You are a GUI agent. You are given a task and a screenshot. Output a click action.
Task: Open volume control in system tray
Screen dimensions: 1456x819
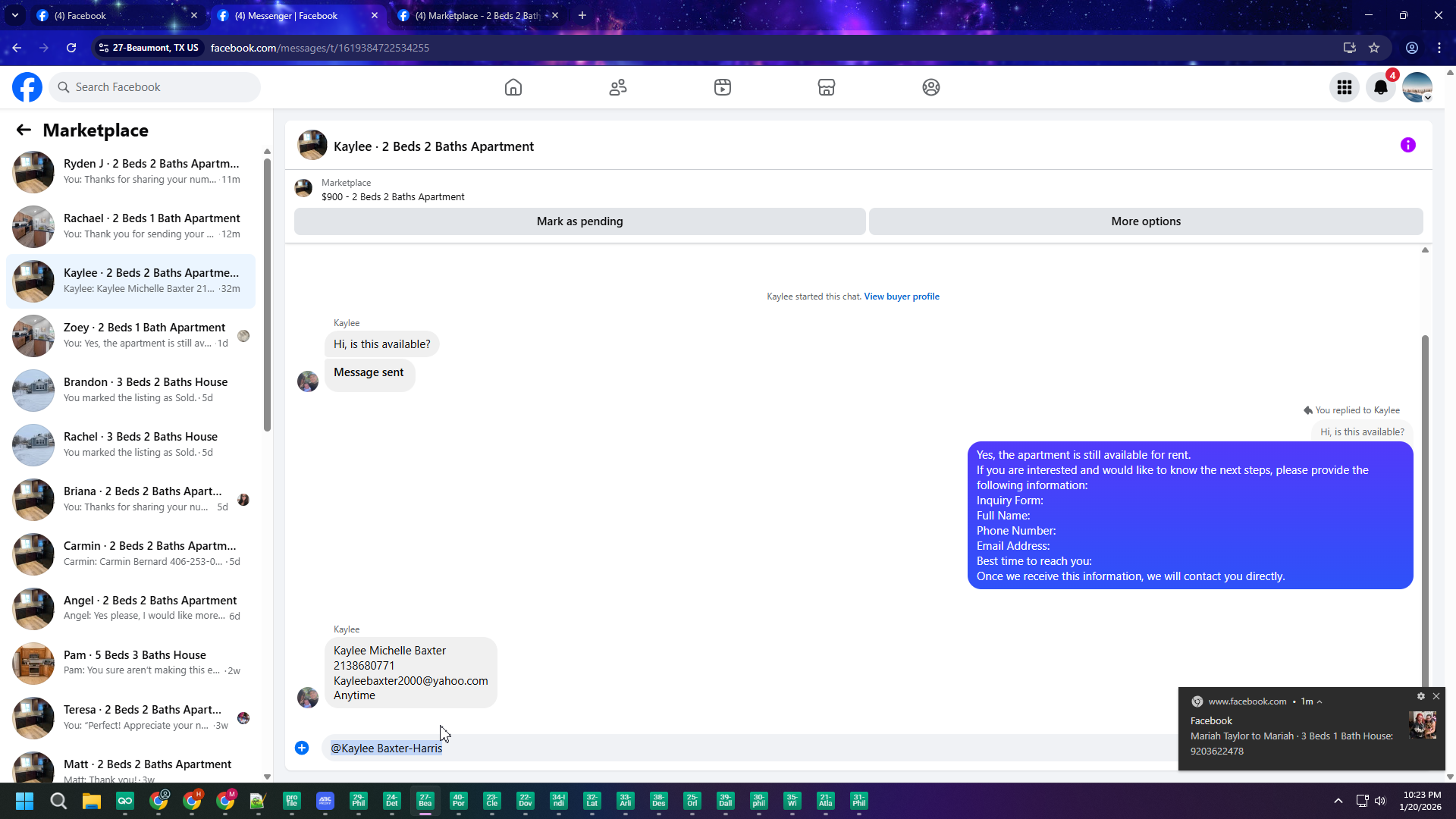pyautogui.click(x=1380, y=801)
